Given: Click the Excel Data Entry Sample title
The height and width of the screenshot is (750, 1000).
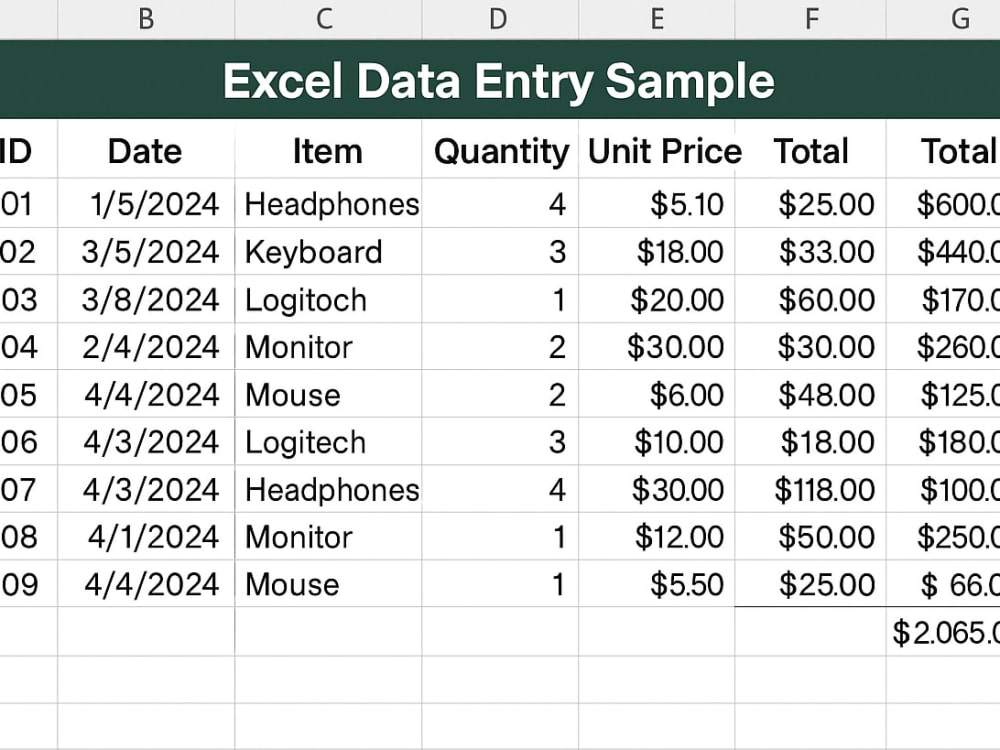Looking at the screenshot, I should click(x=499, y=81).
